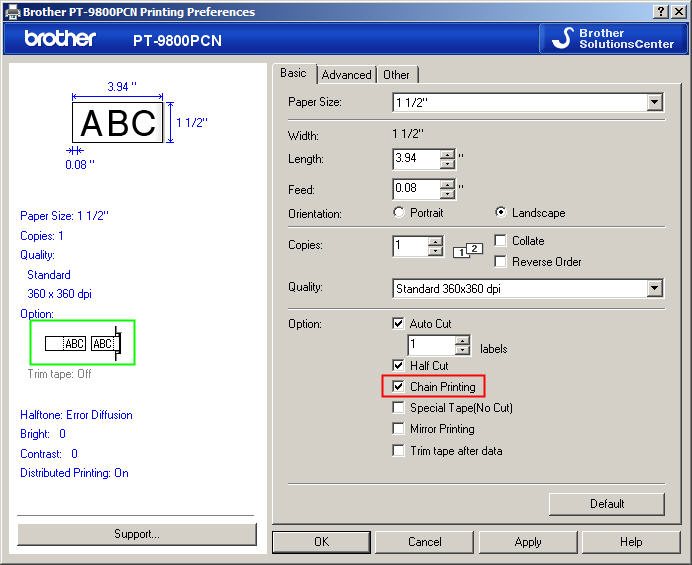Toggle the Chain Printing checkbox
Screen dimensions: 692x565
tap(399, 386)
